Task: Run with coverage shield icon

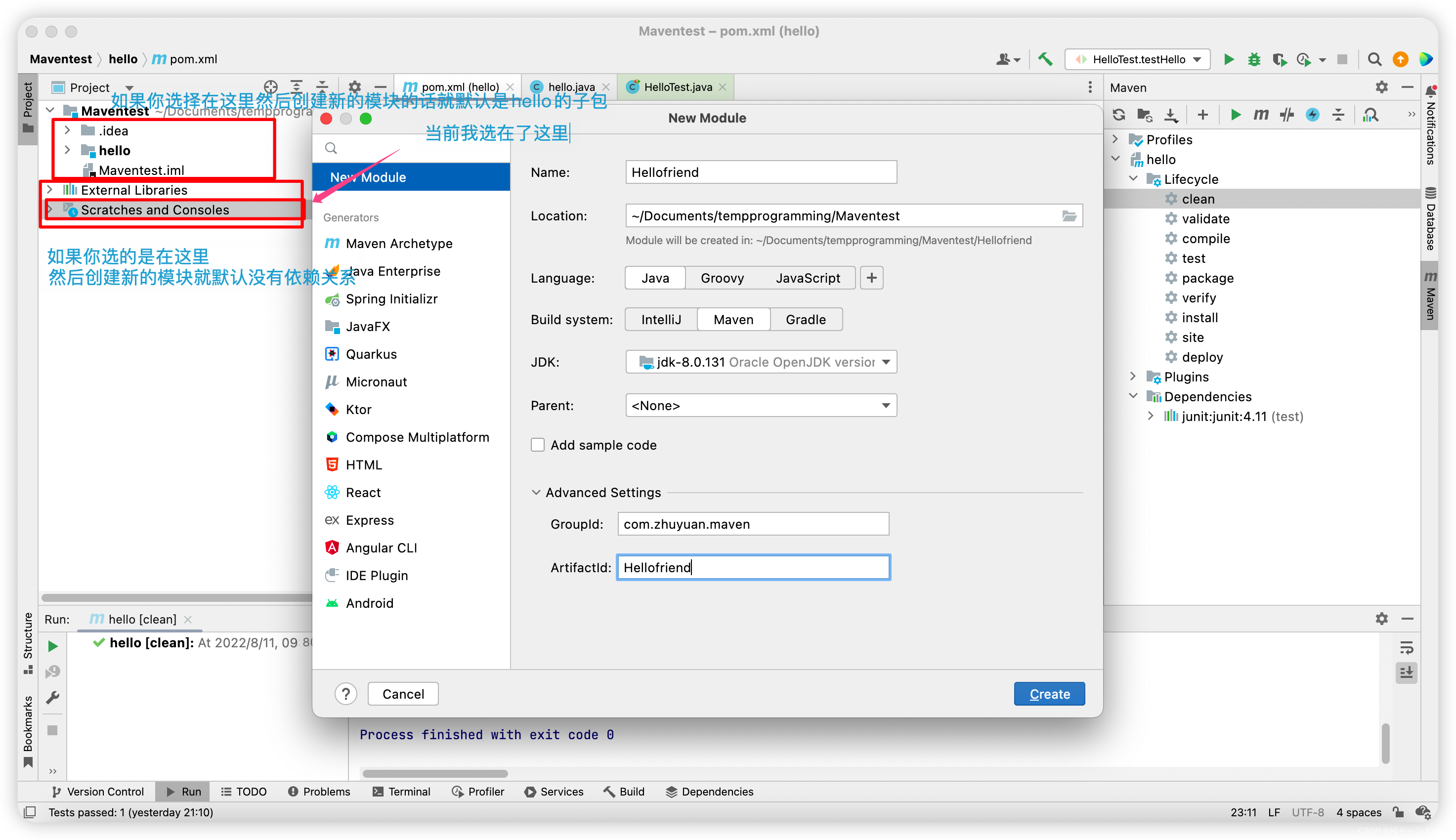Action: [1279, 59]
